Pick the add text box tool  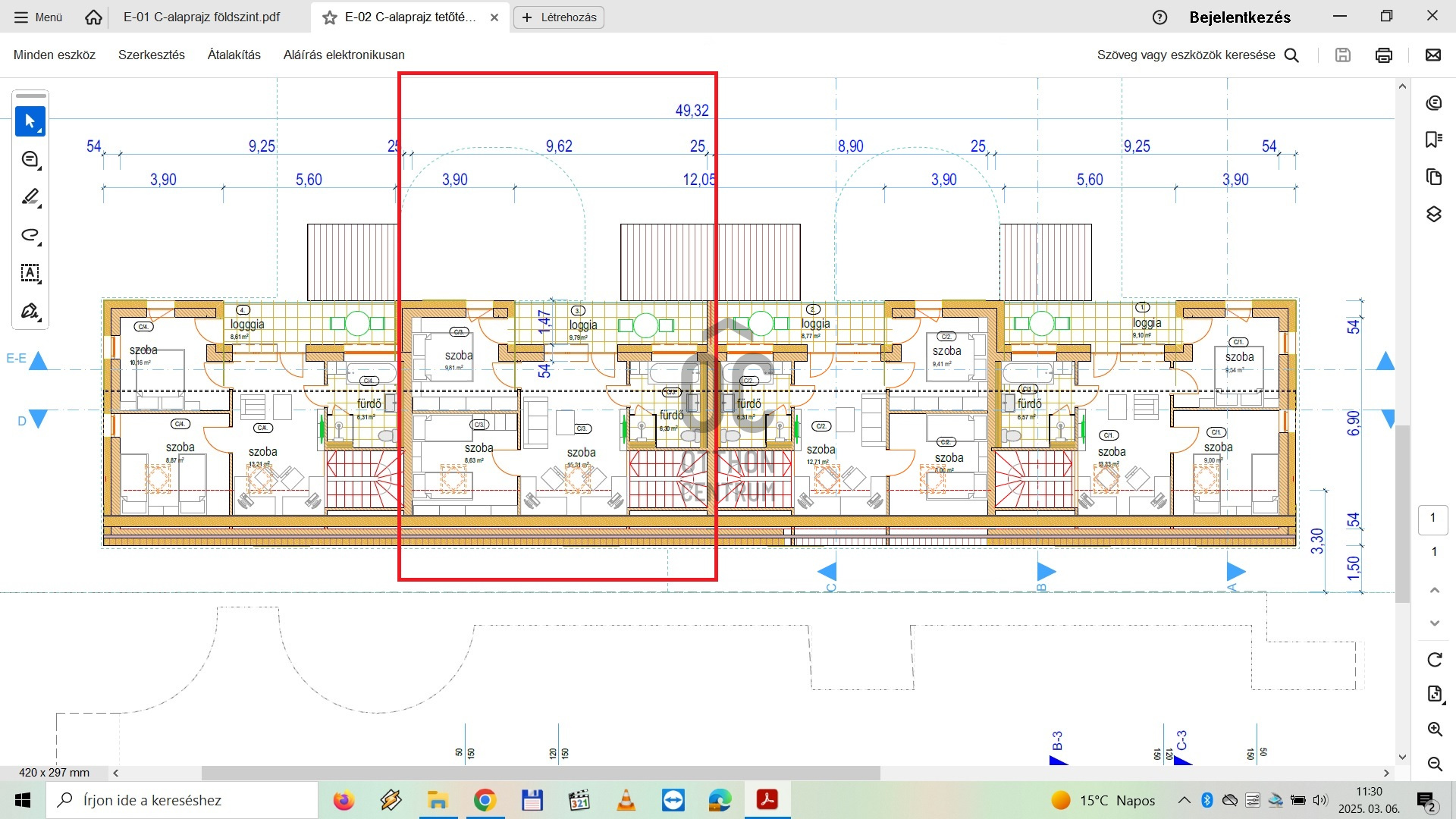[30, 273]
